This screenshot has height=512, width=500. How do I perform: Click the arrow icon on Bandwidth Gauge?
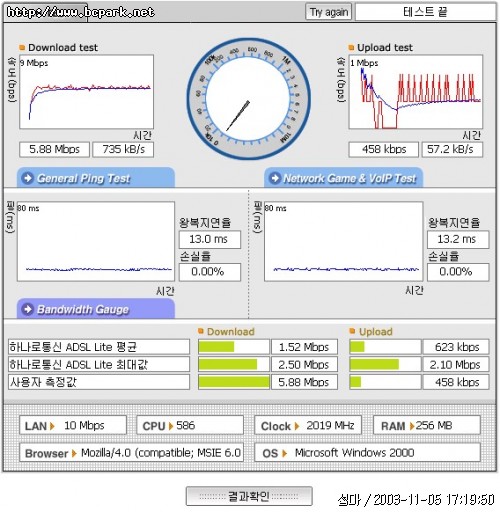click(x=27, y=309)
